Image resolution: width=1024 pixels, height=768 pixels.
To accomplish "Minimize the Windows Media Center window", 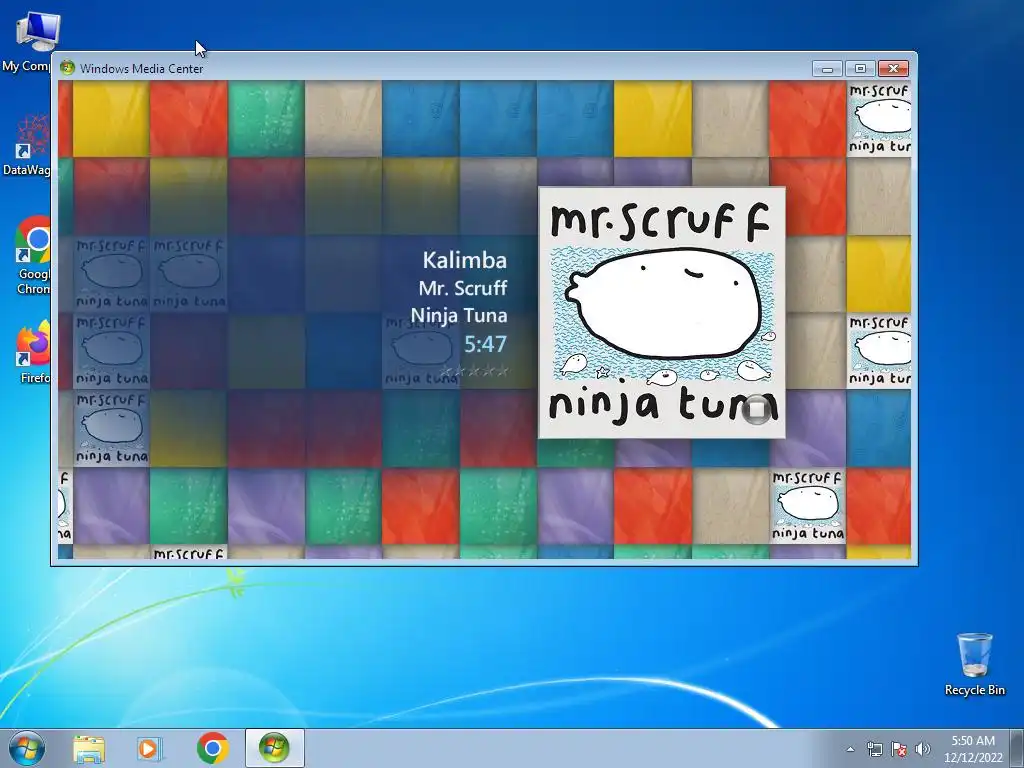I will pyautogui.click(x=827, y=68).
